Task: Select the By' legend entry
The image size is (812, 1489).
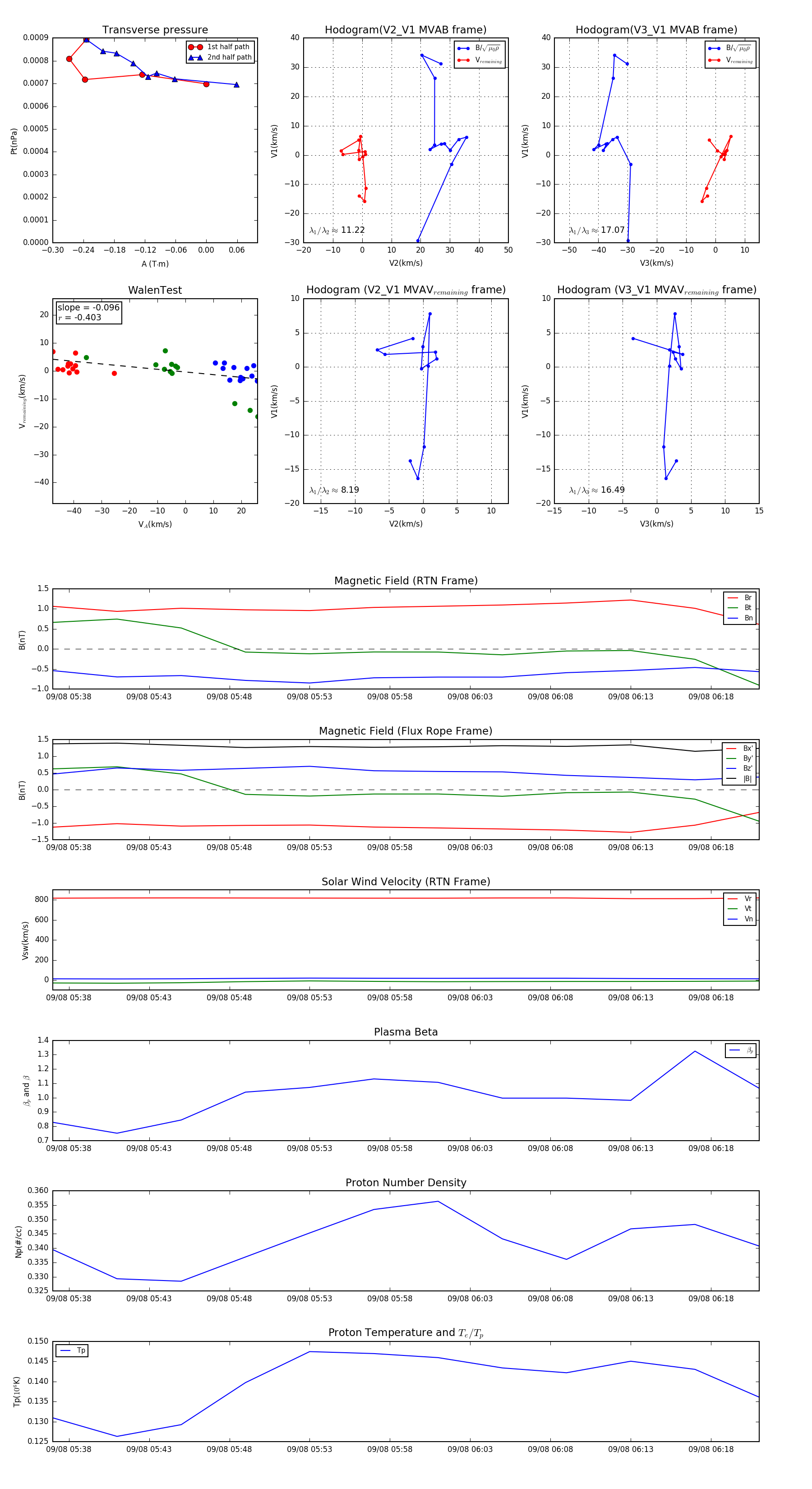Action: (739, 758)
